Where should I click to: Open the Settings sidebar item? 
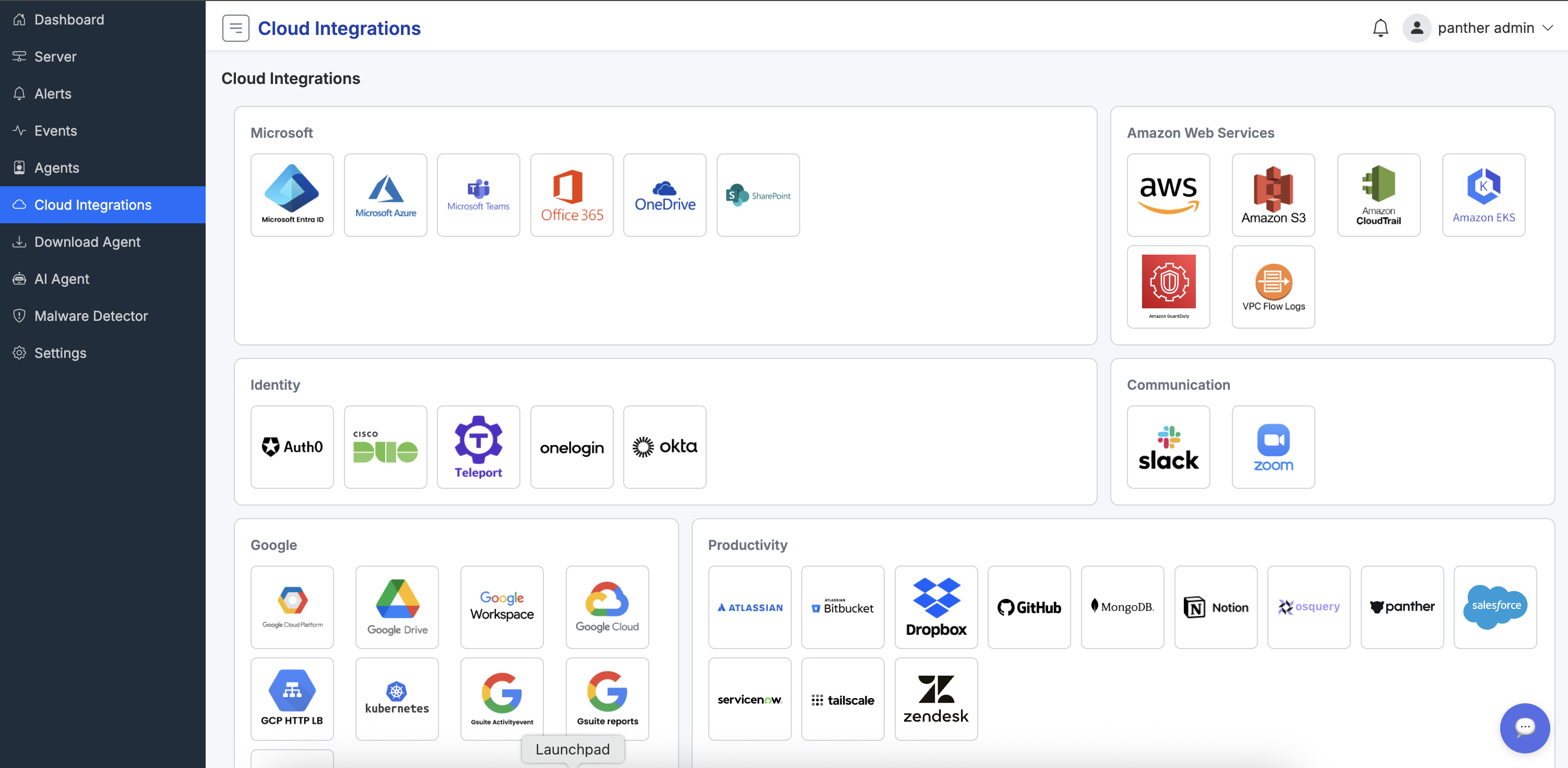coord(60,353)
